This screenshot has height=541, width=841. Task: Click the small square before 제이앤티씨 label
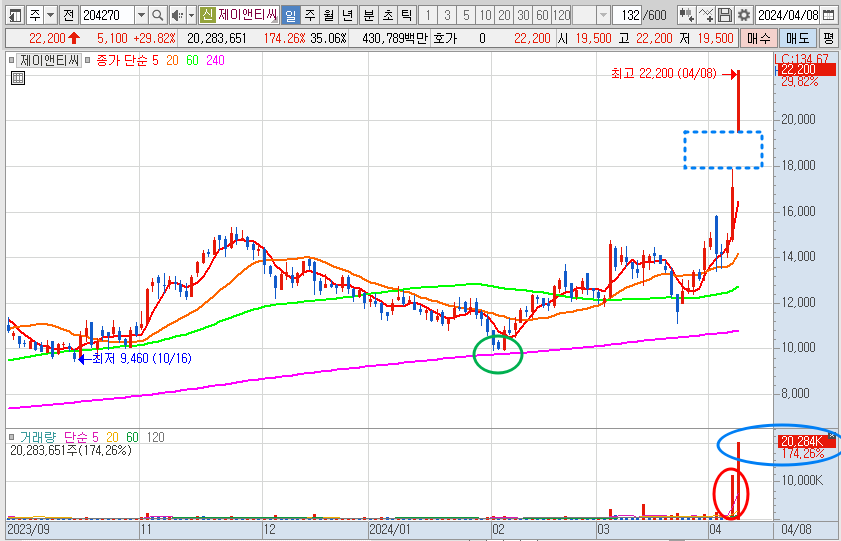tap(12, 61)
